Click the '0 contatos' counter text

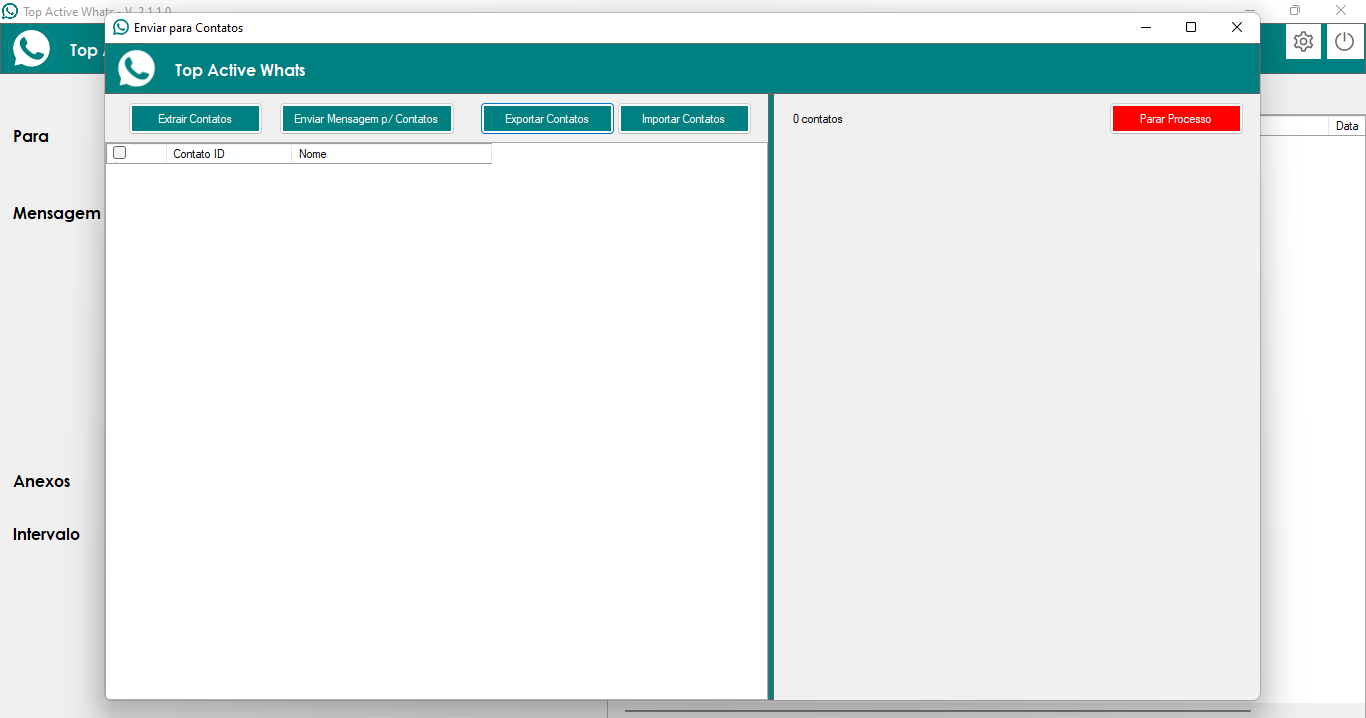(x=818, y=119)
